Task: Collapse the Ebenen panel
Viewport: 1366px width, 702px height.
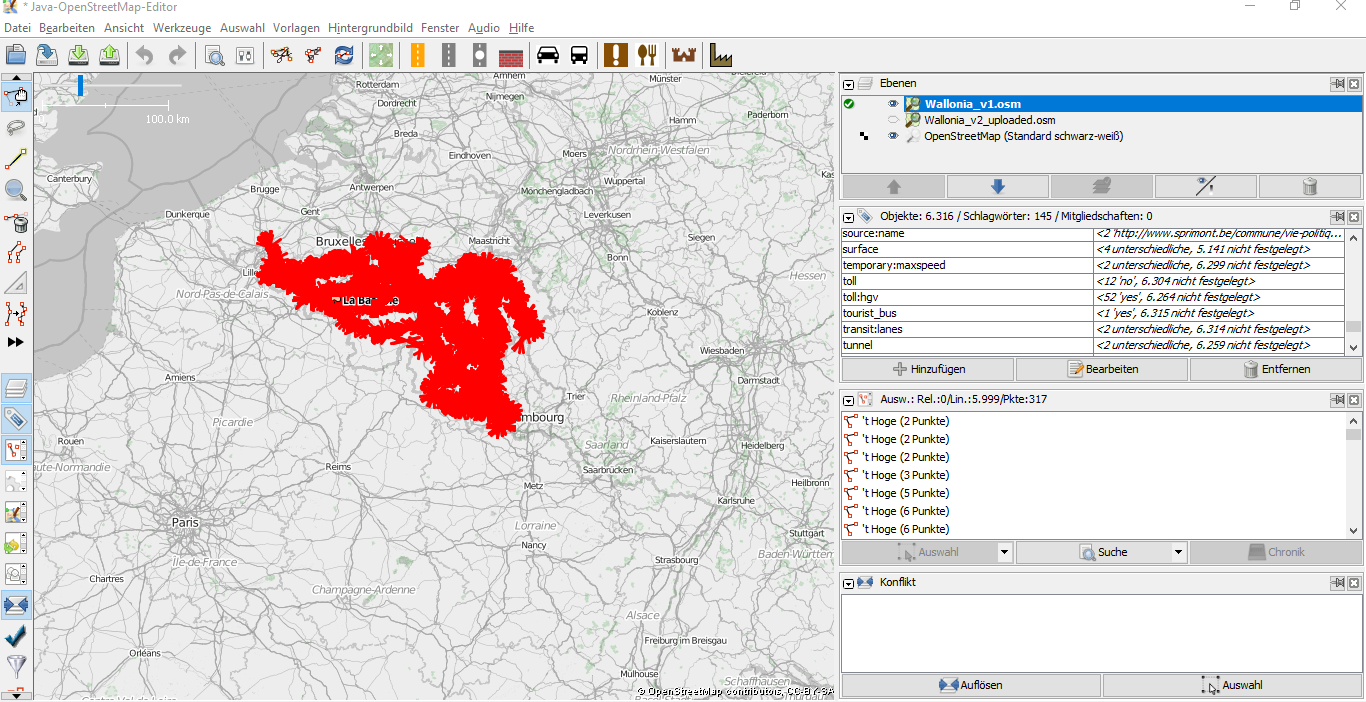Action: (849, 85)
